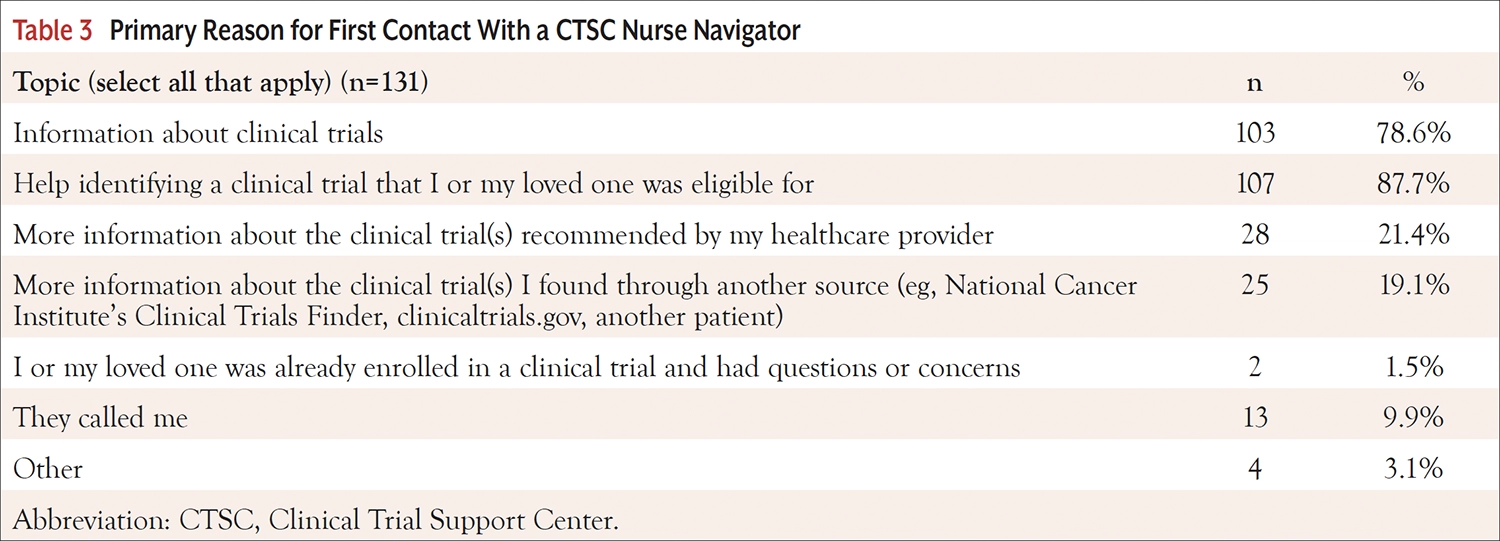Select the "They called me" row label
Screen dimensions: 1500x541
pos(100,417)
